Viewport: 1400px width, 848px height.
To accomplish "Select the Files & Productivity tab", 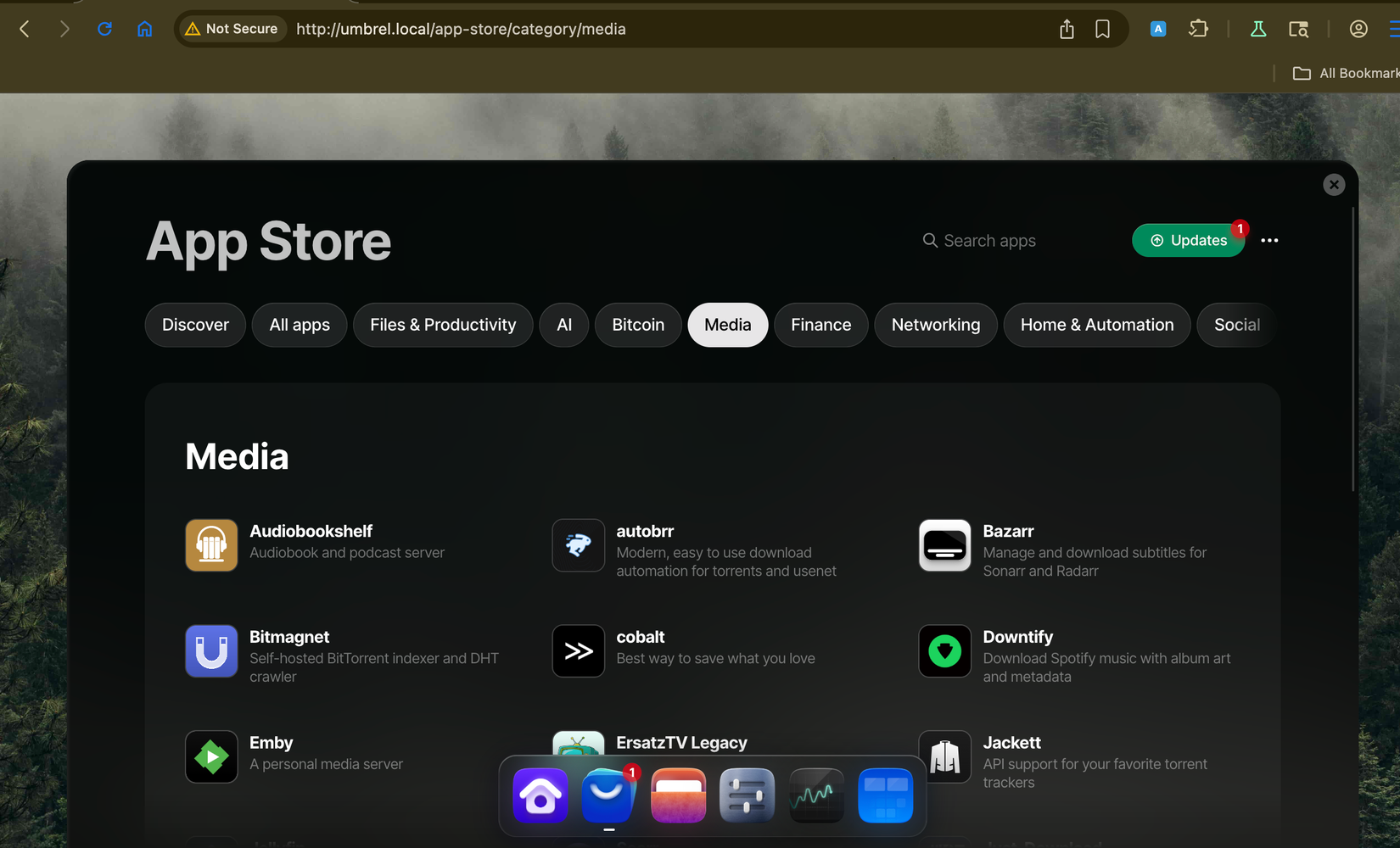I will point(443,325).
